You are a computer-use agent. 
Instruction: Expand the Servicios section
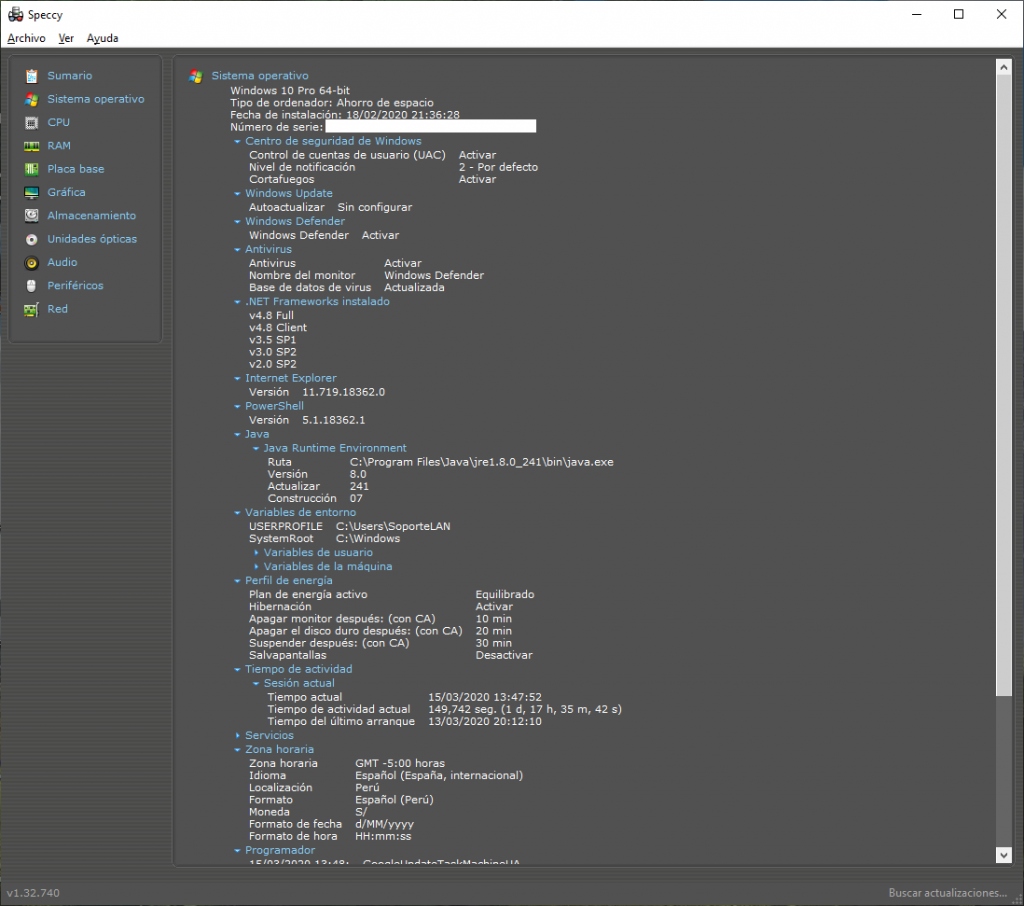238,735
